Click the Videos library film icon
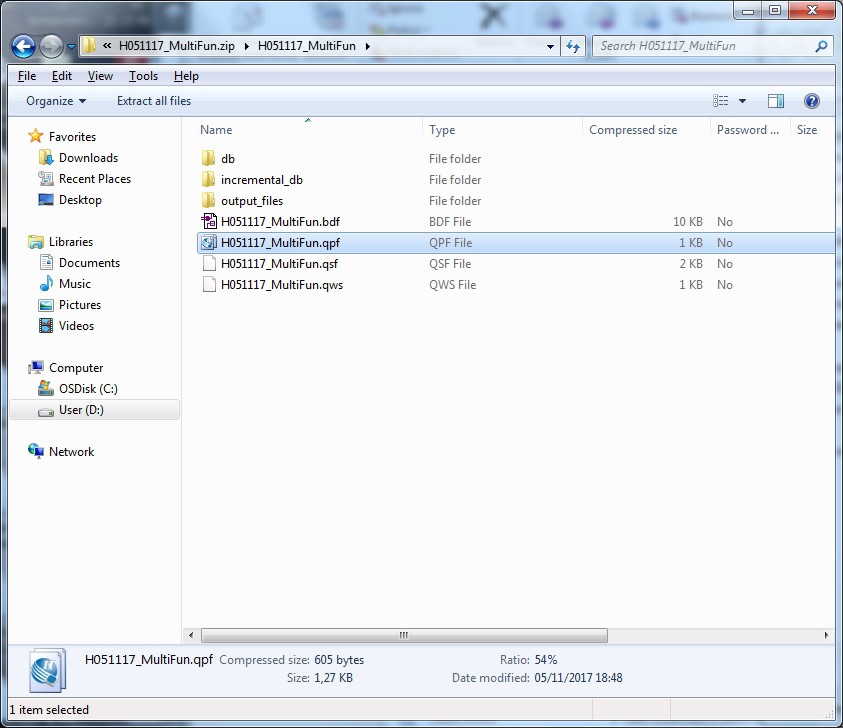The height and width of the screenshot is (728, 843). [x=46, y=326]
